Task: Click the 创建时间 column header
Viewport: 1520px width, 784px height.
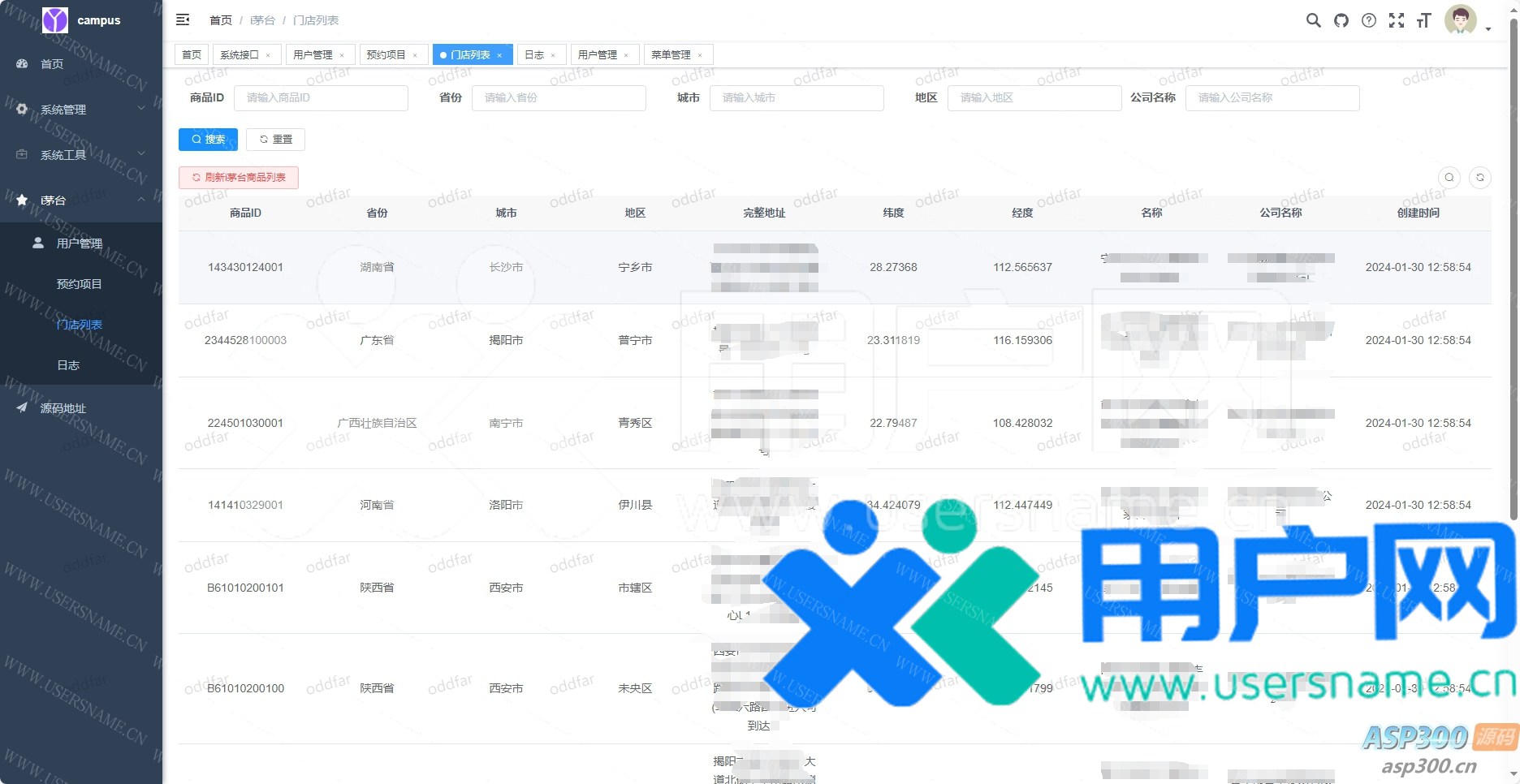Action: point(1419,213)
